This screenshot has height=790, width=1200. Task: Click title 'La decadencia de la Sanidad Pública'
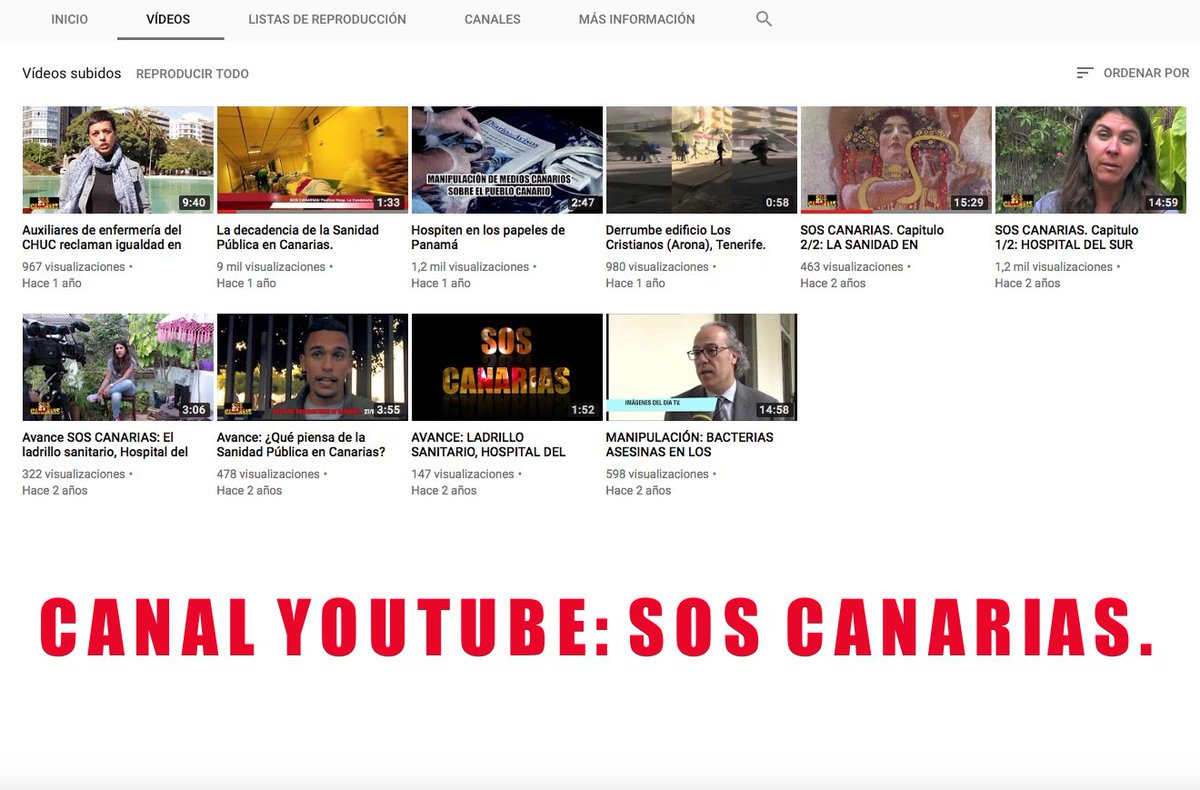click(298, 238)
